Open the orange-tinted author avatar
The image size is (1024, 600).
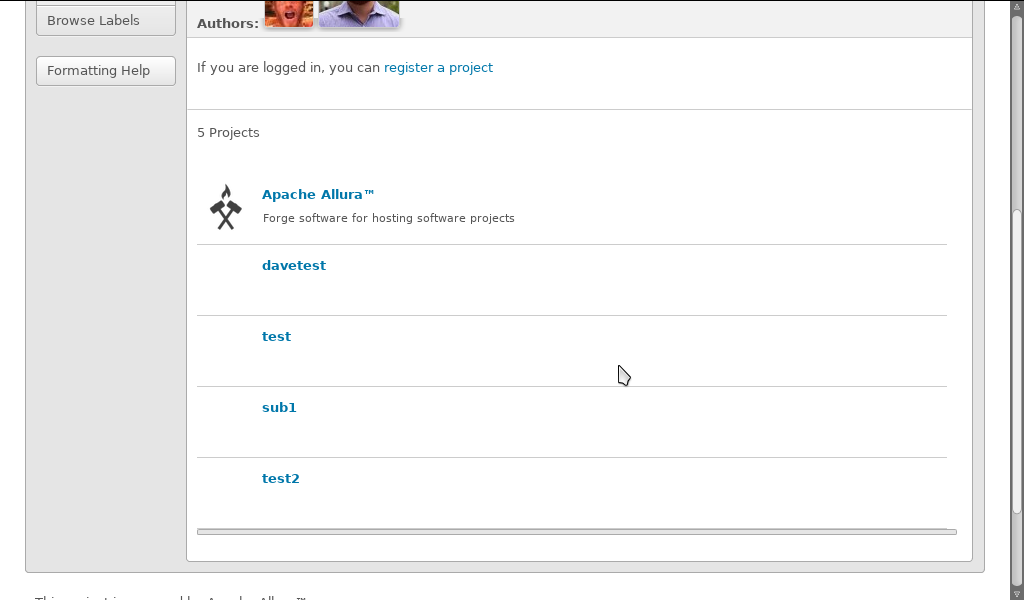[289, 13]
